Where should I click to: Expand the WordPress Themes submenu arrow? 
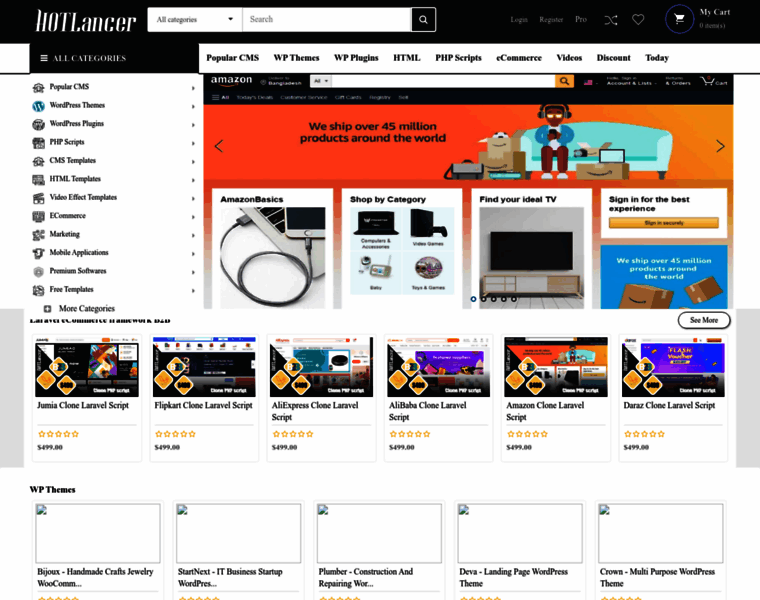[x=193, y=107]
